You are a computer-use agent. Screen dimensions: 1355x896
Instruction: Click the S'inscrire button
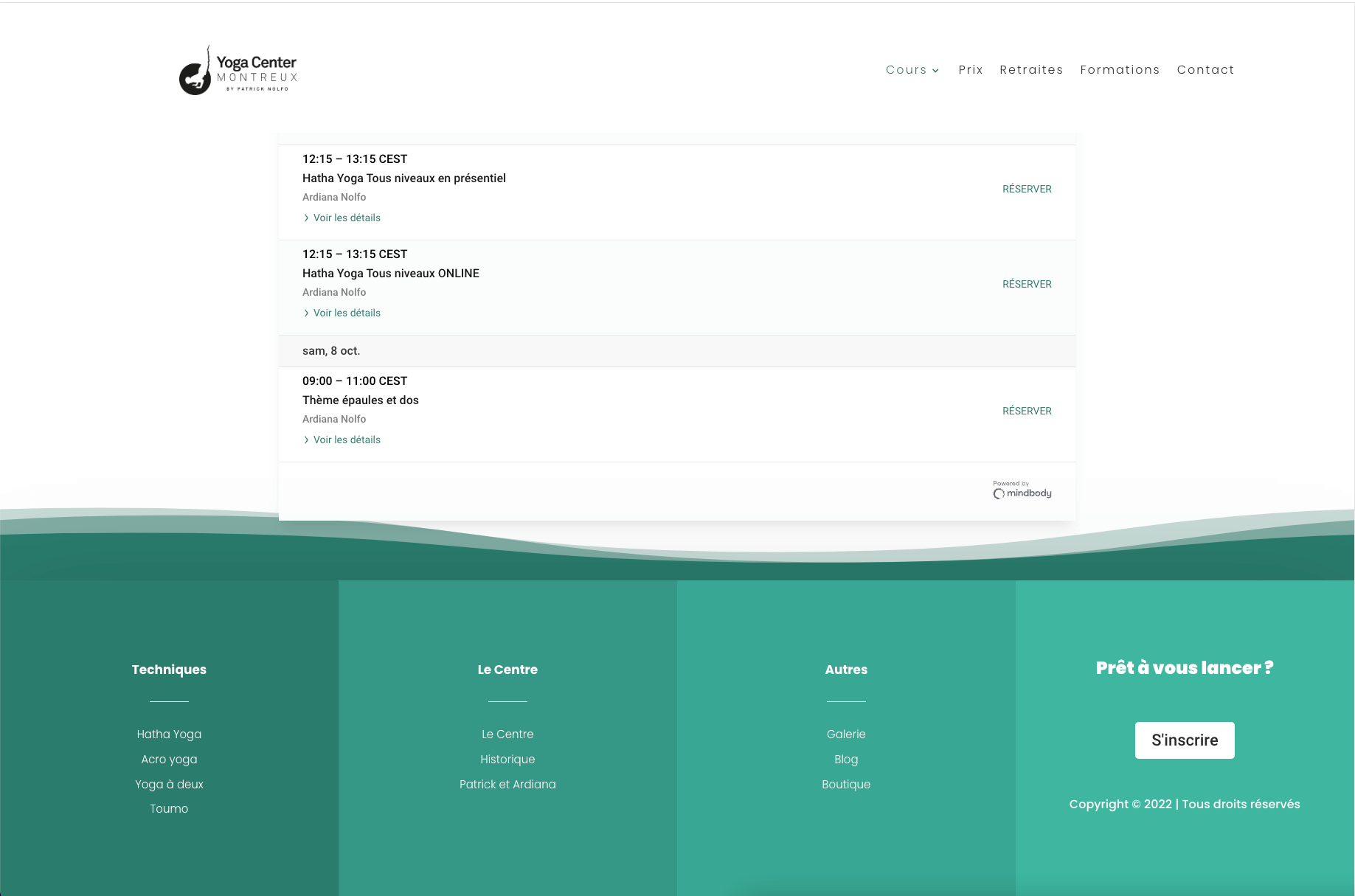coord(1184,740)
